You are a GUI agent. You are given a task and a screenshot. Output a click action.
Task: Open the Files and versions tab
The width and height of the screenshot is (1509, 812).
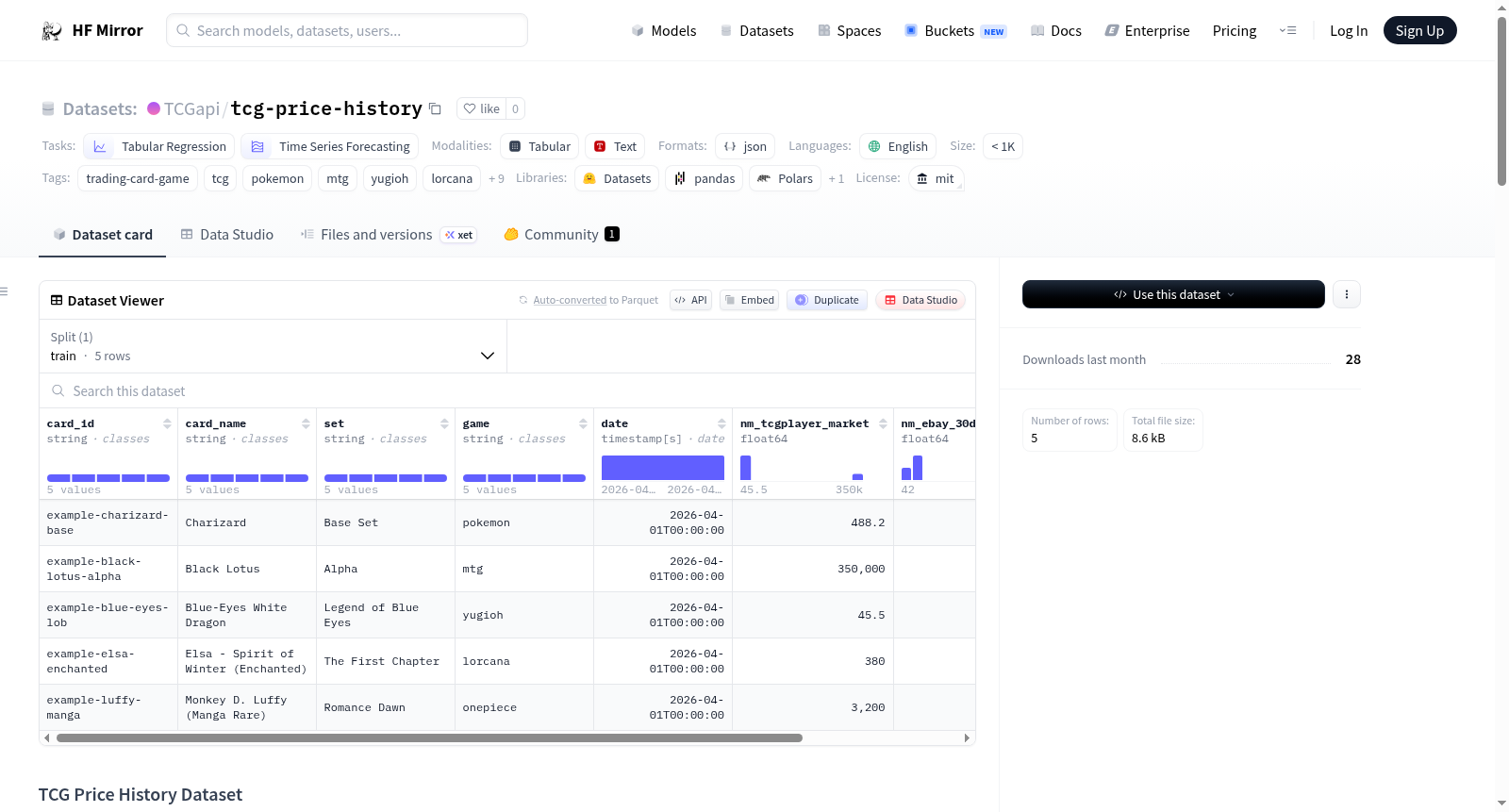click(388, 235)
